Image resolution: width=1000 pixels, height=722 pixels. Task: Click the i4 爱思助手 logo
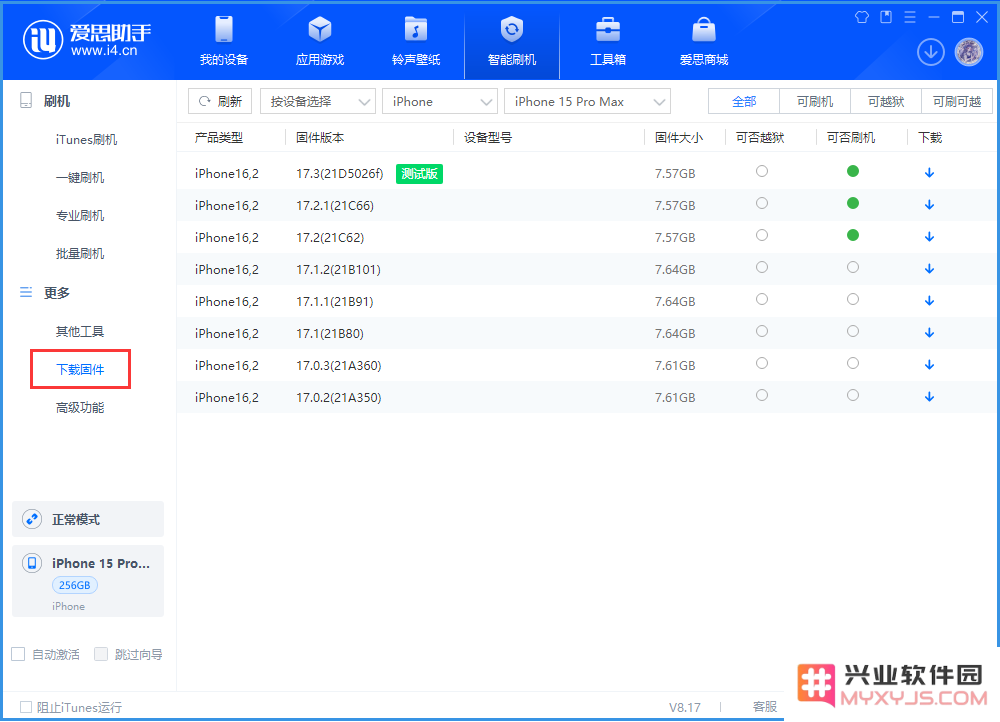(87, 40)
